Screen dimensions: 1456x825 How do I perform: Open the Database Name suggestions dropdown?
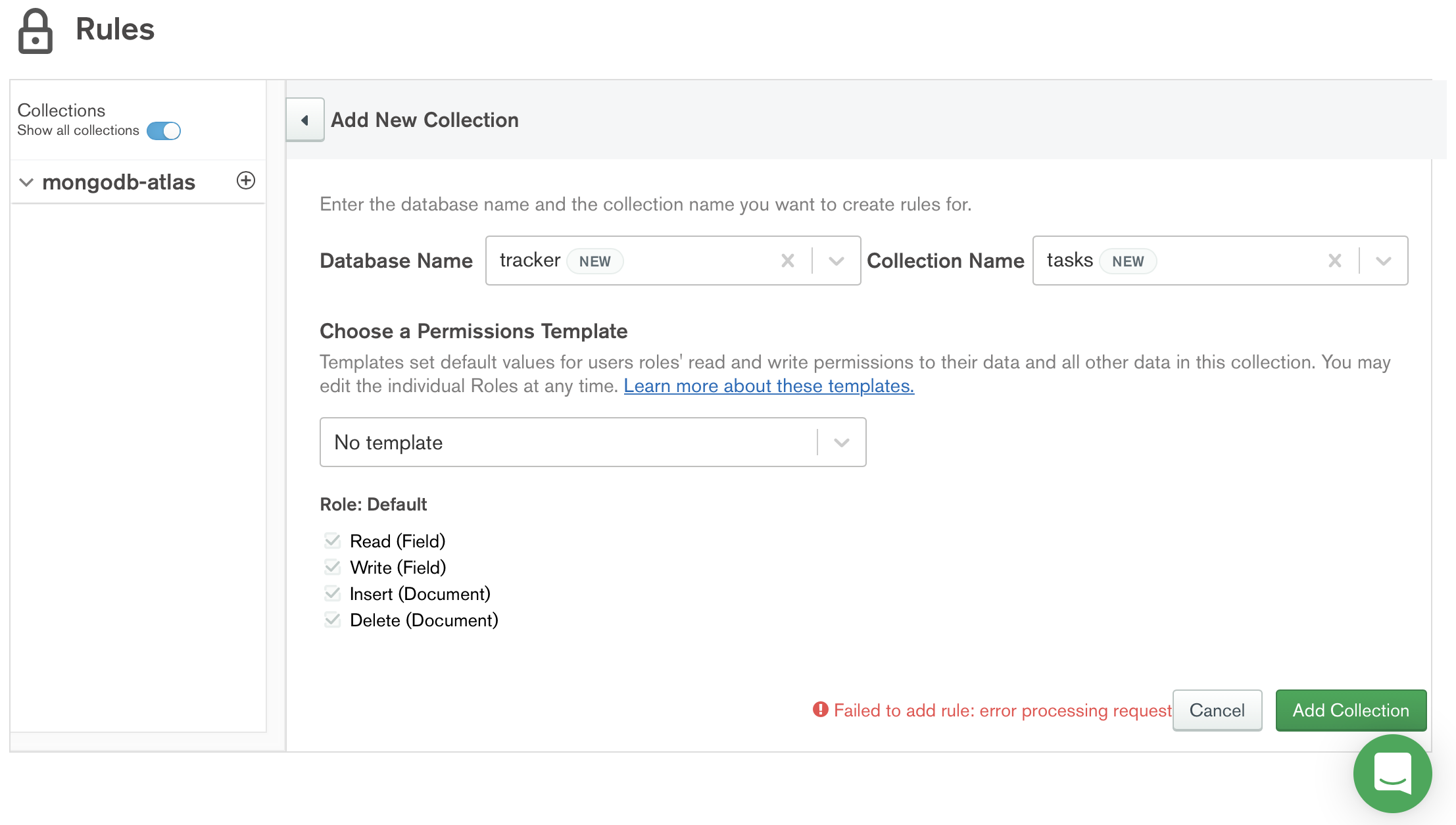[837, 261]
